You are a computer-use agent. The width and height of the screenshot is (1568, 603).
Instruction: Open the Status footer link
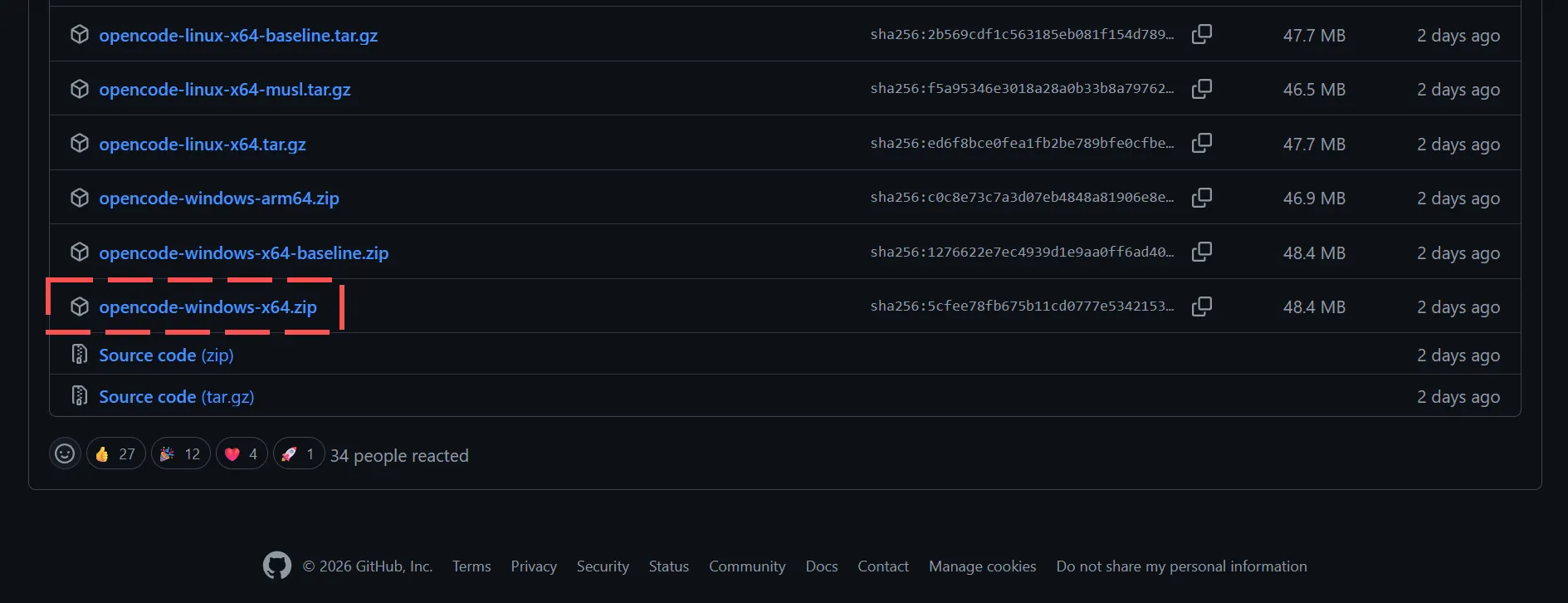[669, 566]
